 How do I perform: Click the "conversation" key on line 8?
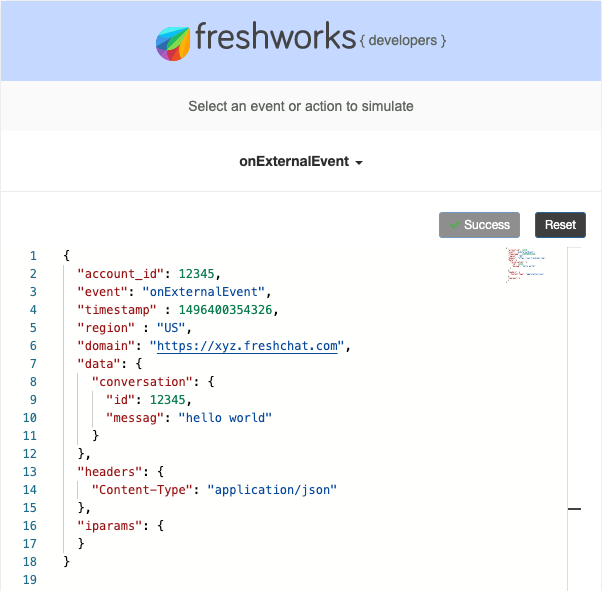tap(142, 382)
